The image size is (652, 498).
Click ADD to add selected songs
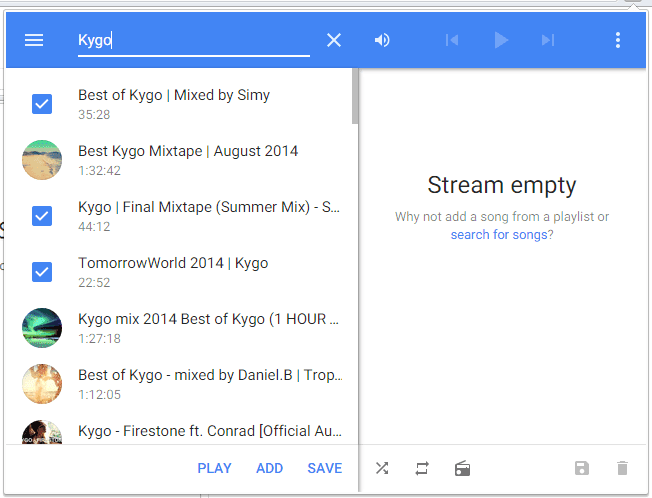coord(269,468)
